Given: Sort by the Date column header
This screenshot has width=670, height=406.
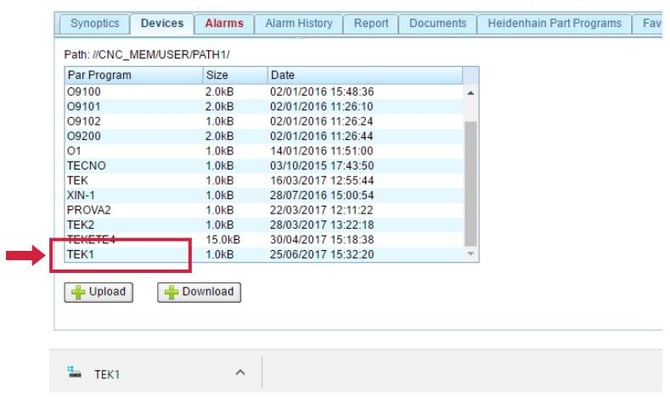Looking at the screenshot, I should (x=365, y=75).
